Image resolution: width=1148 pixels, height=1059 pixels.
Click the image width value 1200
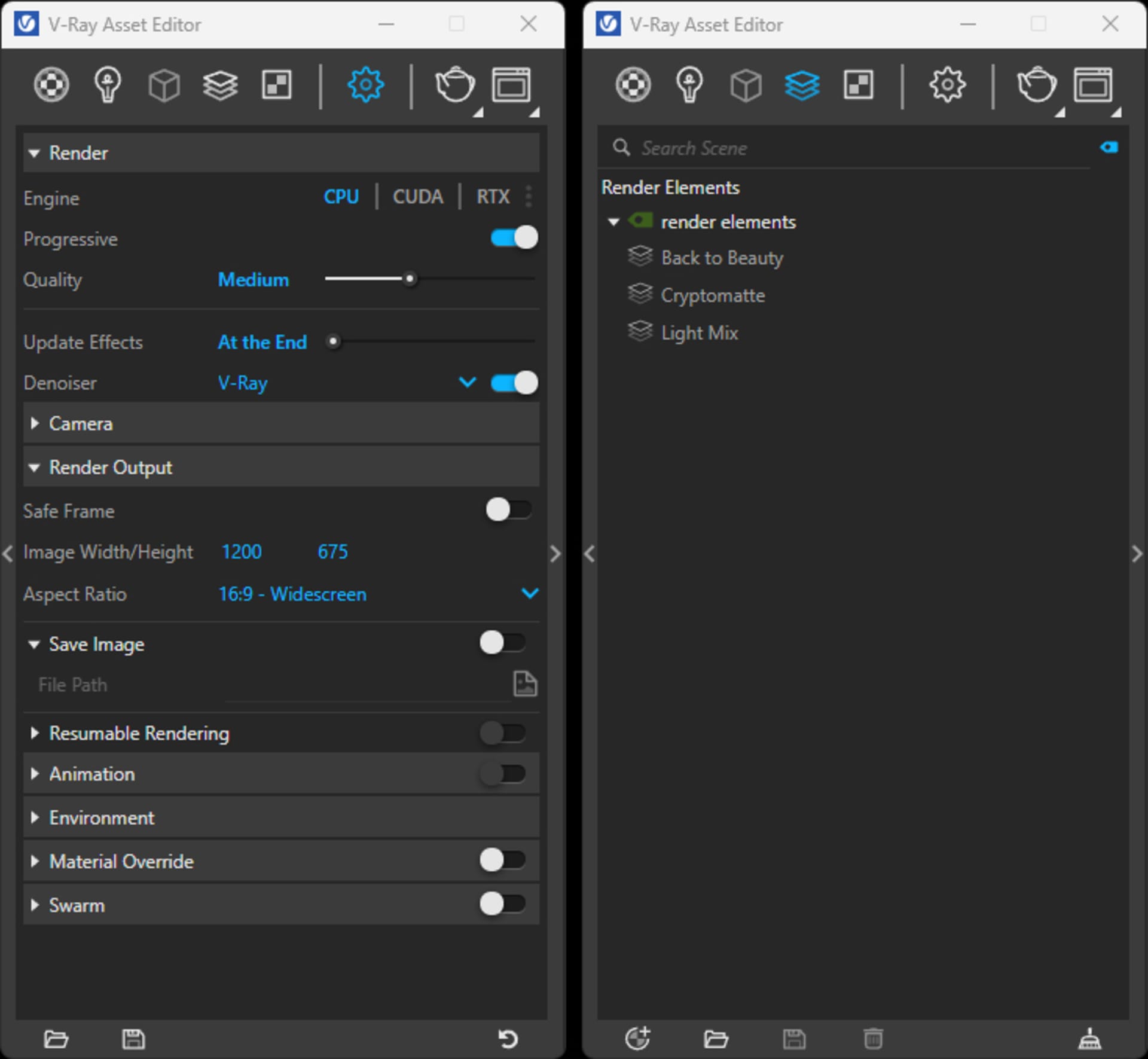pos(242,551)
